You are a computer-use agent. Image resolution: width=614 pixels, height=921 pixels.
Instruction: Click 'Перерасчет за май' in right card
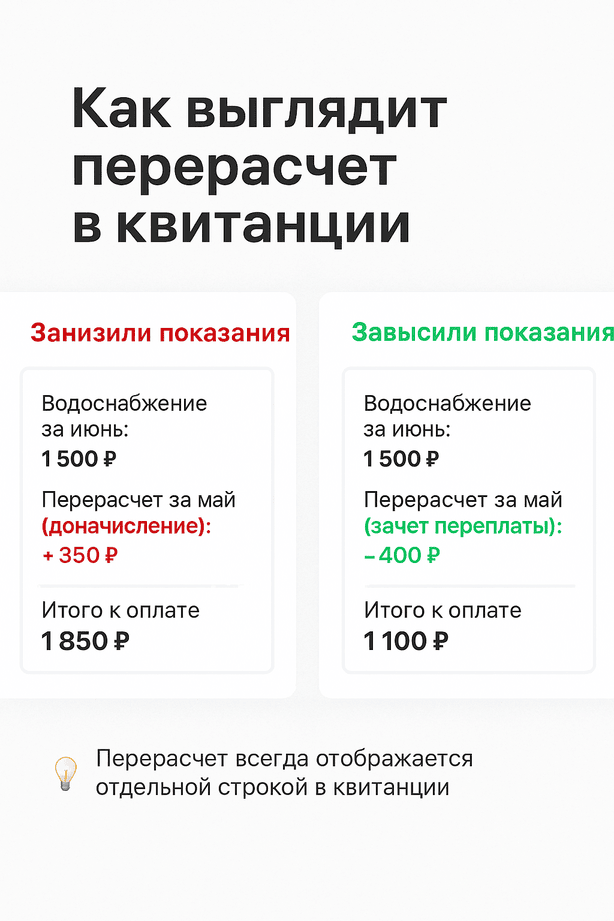(463, 500)
